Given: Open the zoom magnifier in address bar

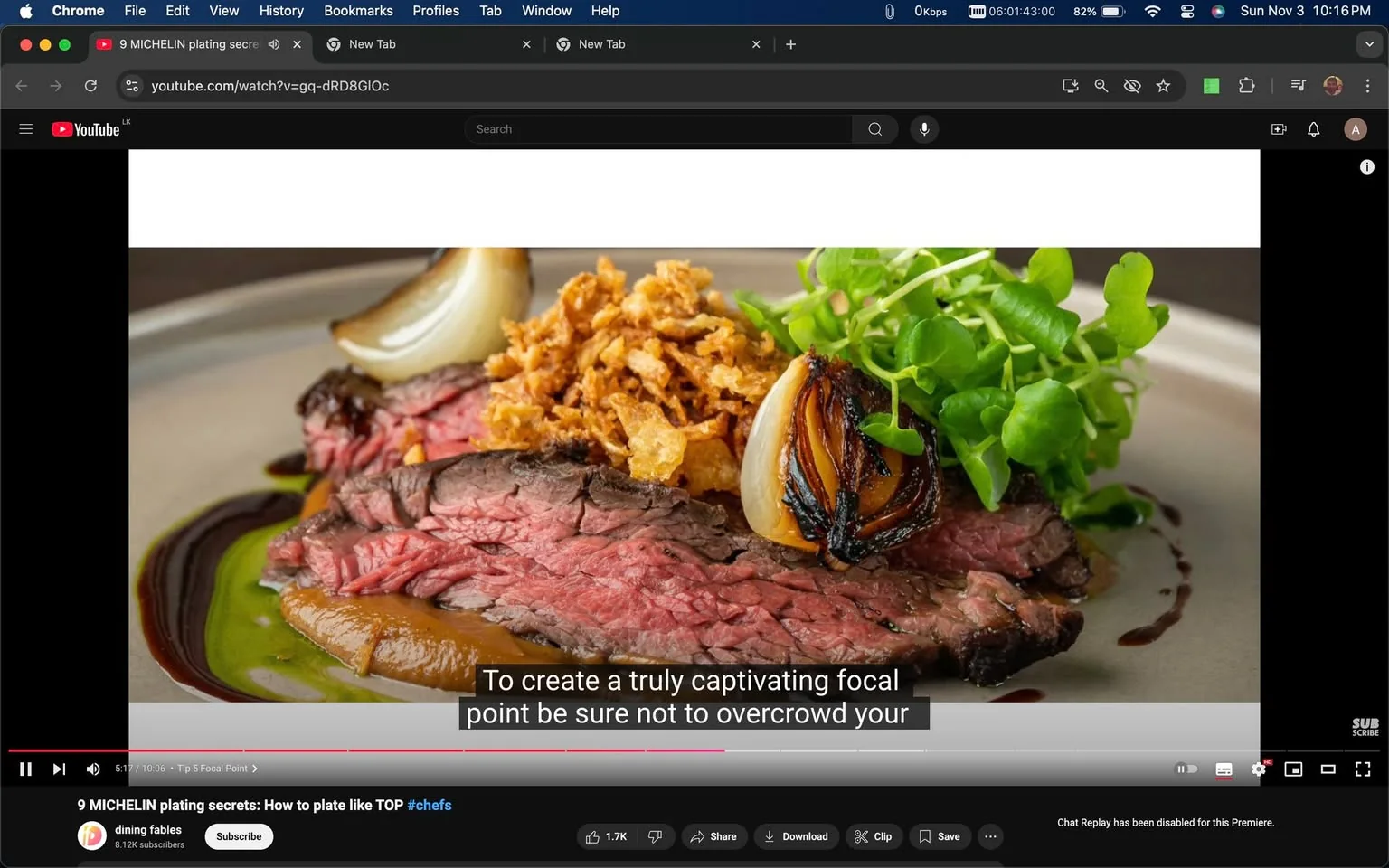Looking at the screenshot, I should point(1101,86).
